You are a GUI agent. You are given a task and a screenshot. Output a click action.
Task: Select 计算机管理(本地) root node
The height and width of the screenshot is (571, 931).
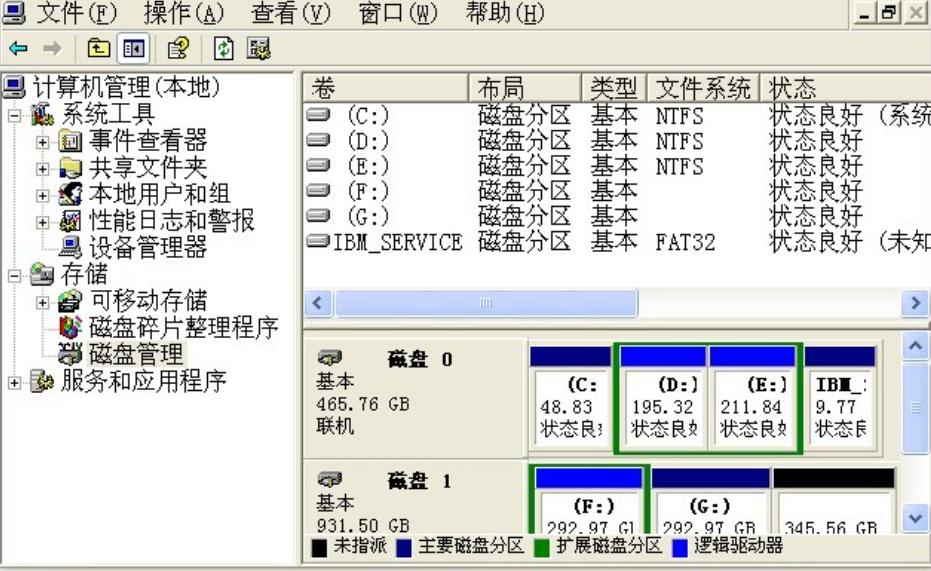[126, 87]
